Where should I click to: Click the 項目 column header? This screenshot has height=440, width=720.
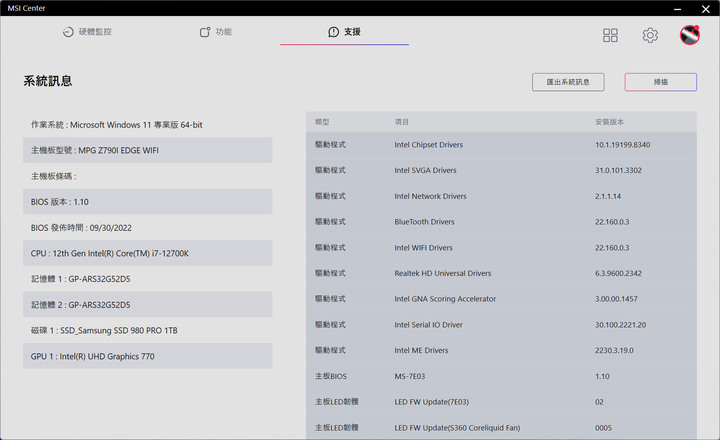(x=401, y=122)
